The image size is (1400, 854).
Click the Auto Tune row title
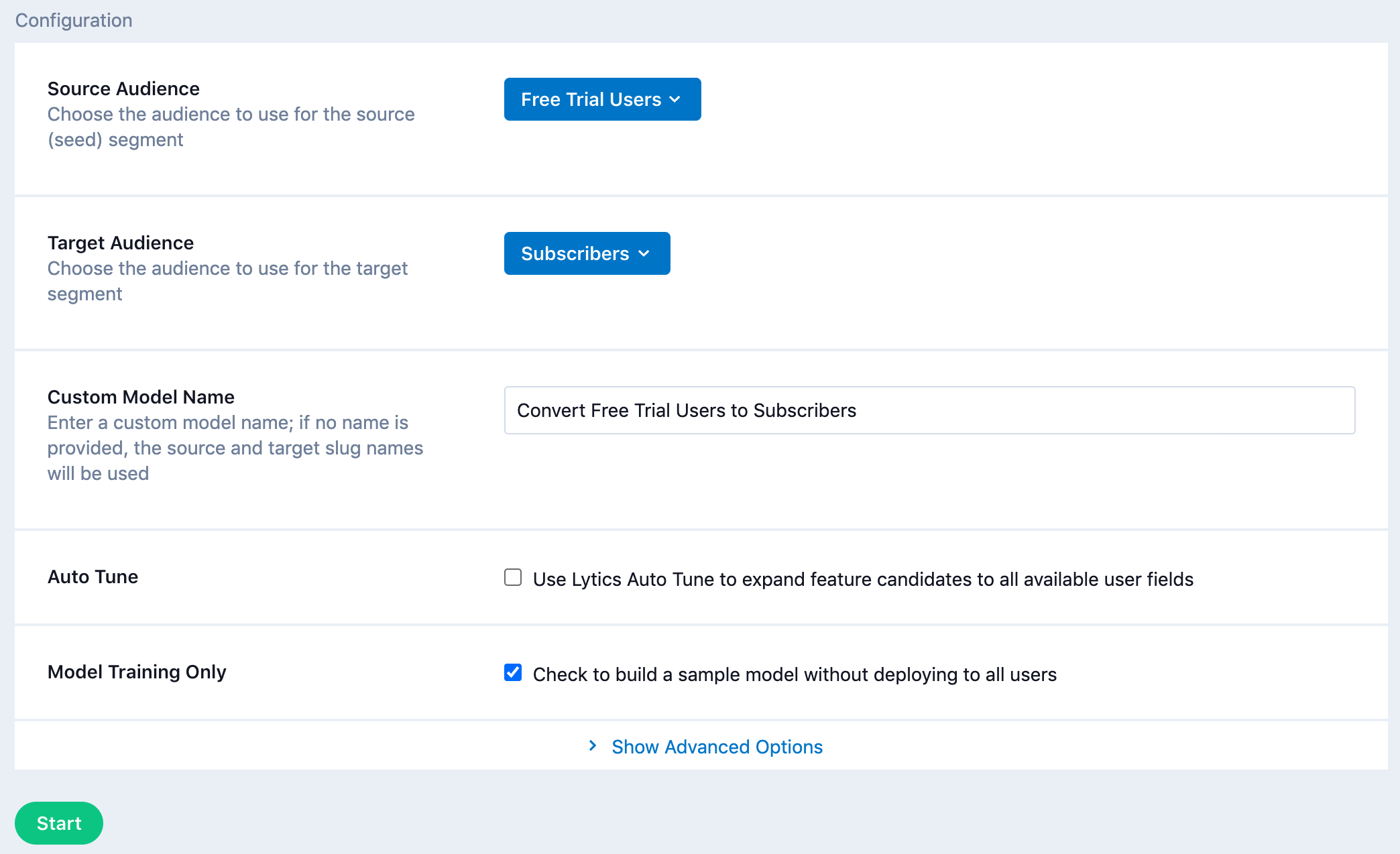tap(93, 576)
